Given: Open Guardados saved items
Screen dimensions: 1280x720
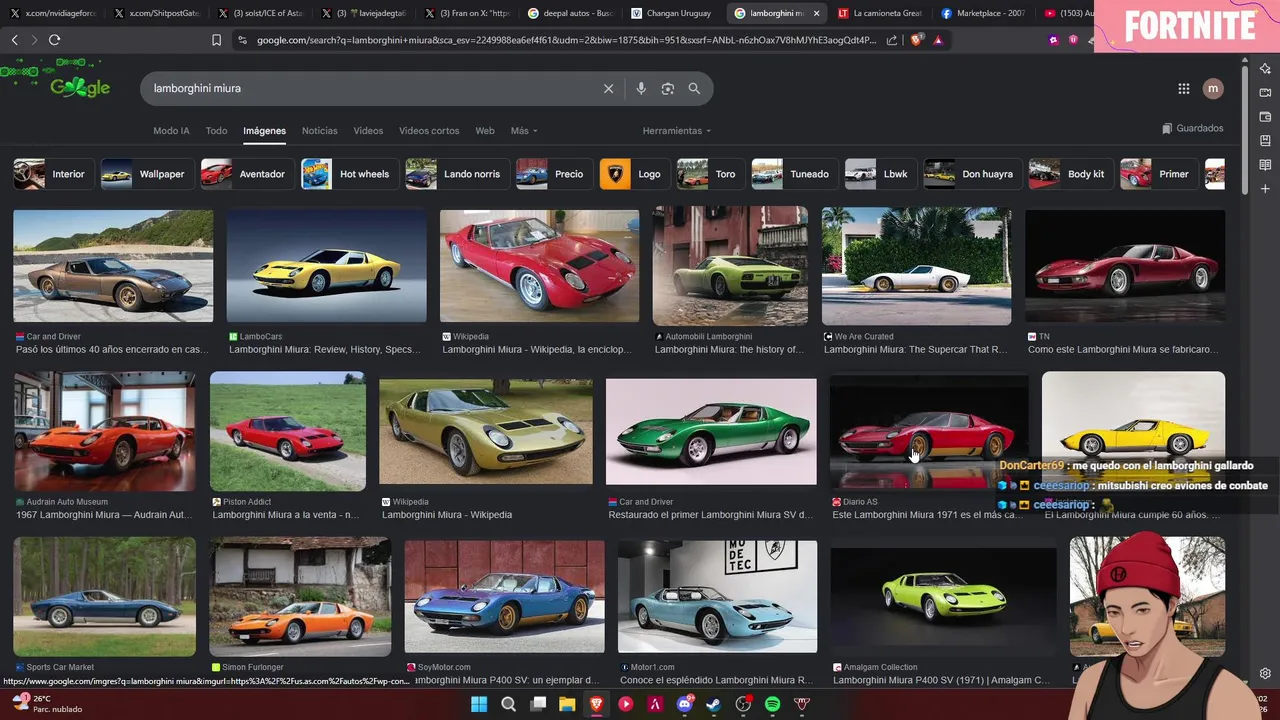Looking at the screenshot, I should click(x=1193, y=129).
